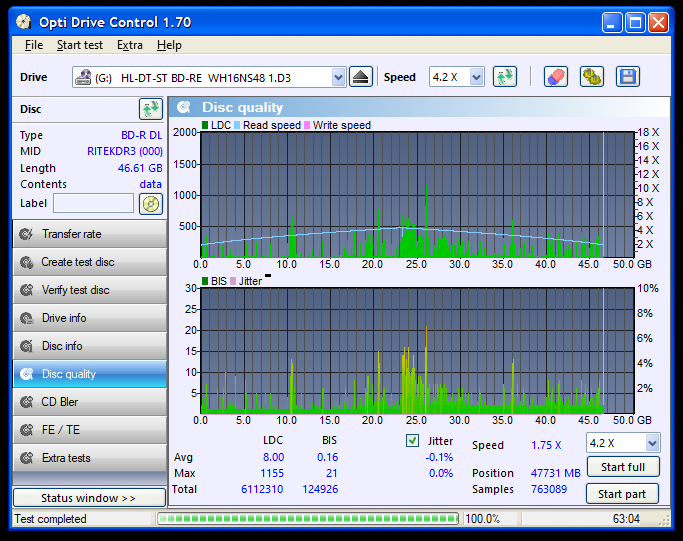The height and width of the screenshot is (541, 683).
Task: Click the Position value 47731 MB
Action: (555, 473)
